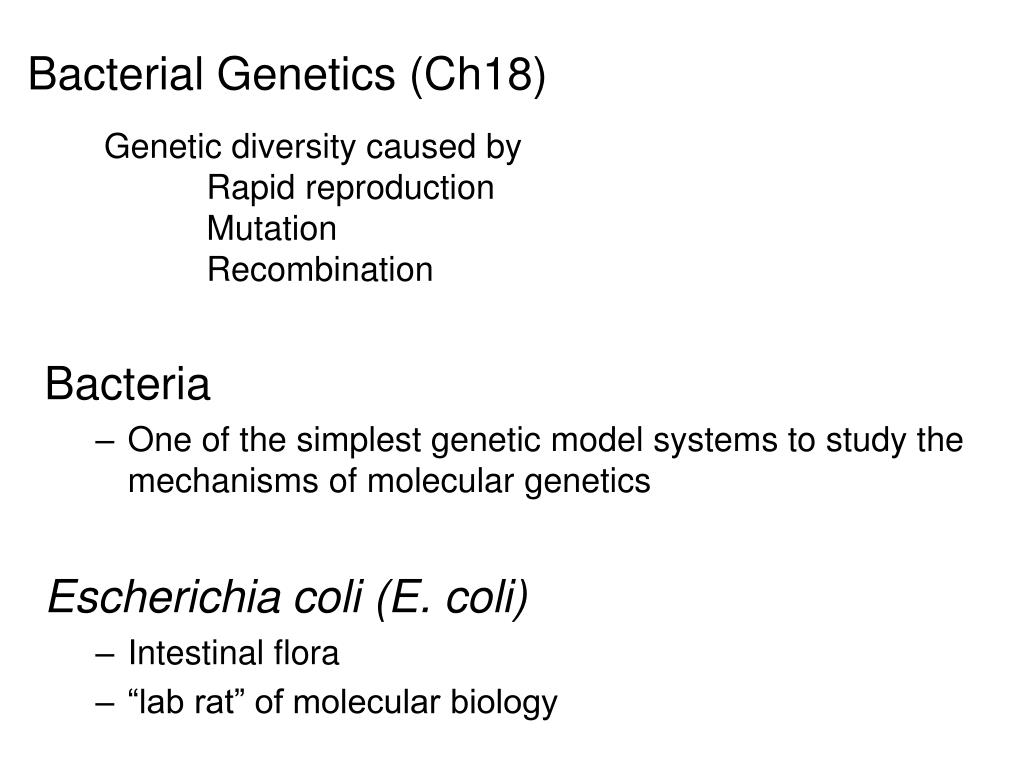
Task: Click the word Genetics in the title
Action: [x=306, y=73]
